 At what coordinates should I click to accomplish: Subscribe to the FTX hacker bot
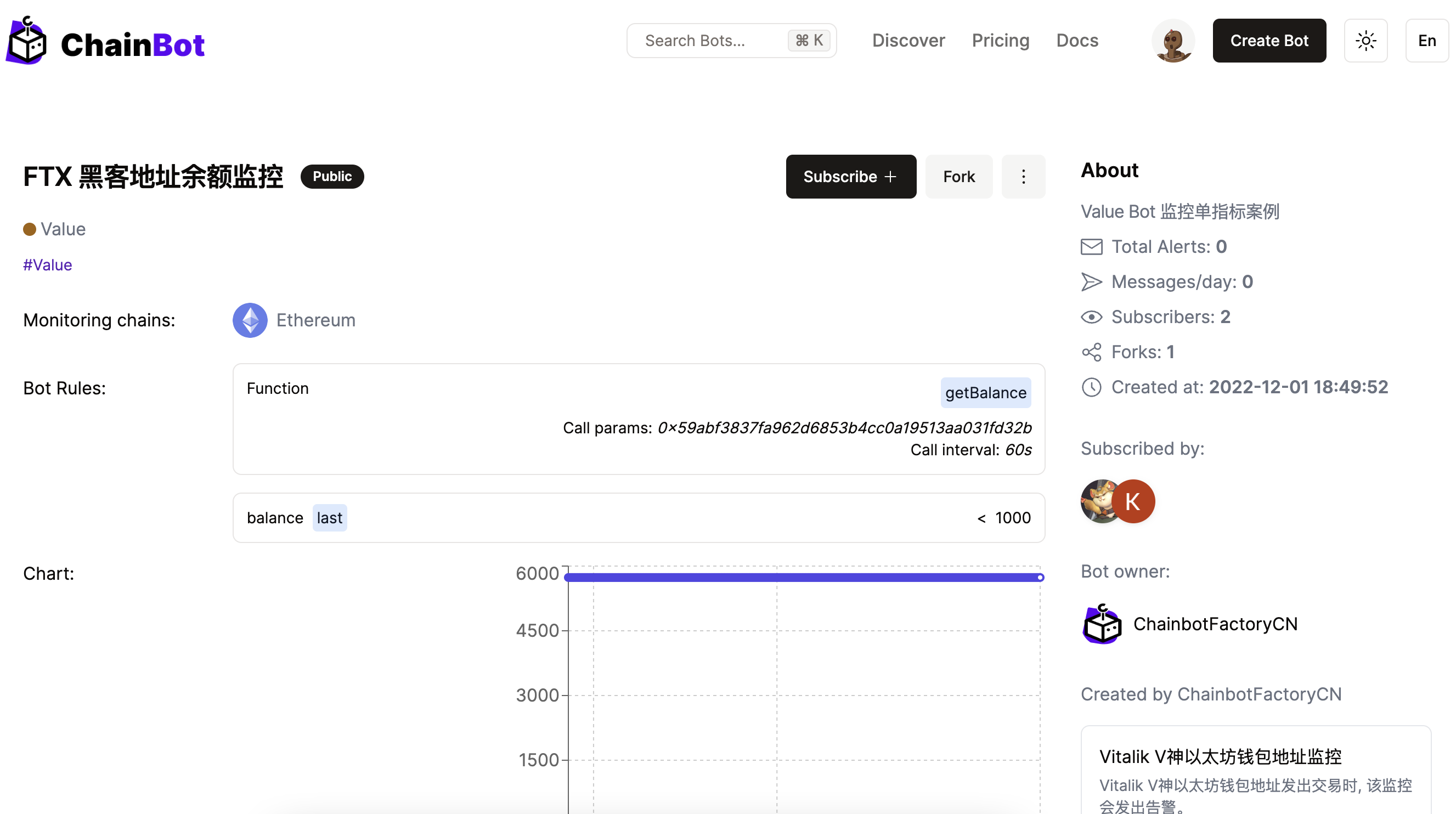click(850, 177)
